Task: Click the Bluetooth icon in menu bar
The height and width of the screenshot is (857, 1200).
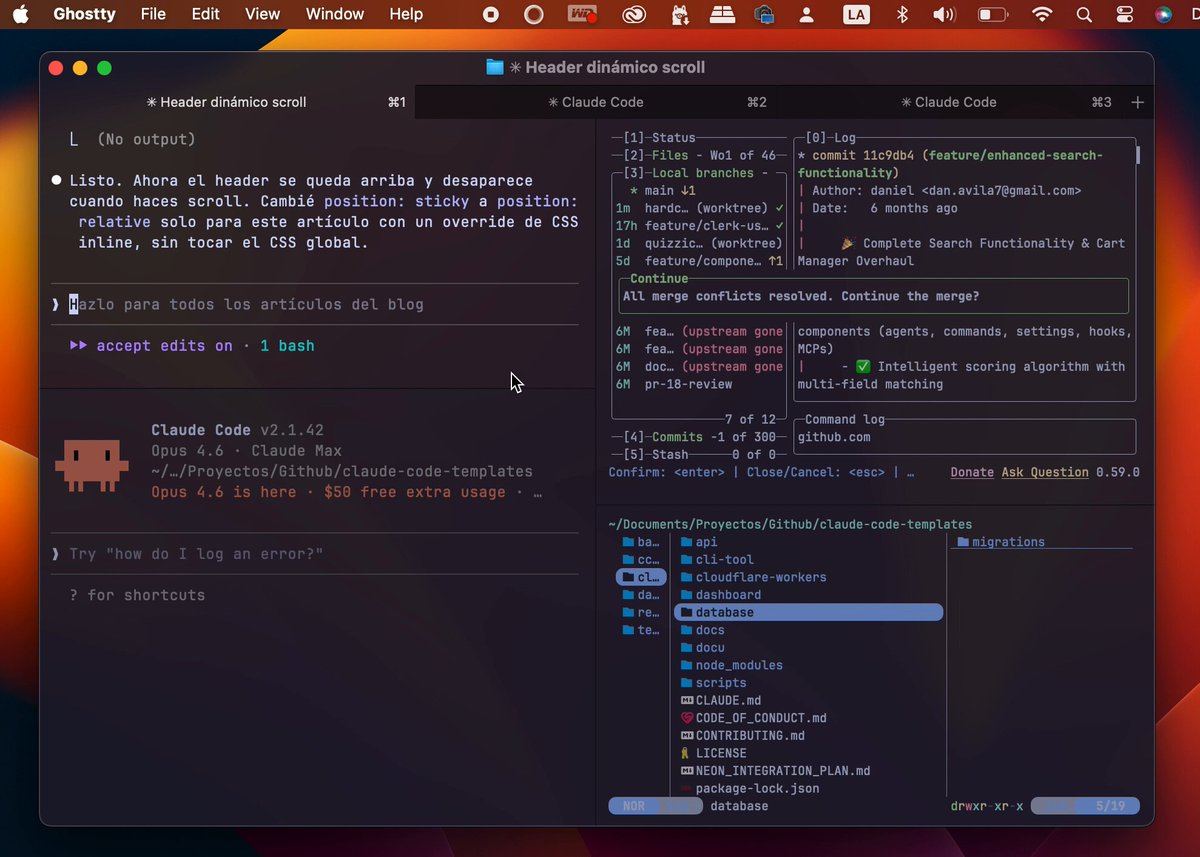Action: (901, 15)
